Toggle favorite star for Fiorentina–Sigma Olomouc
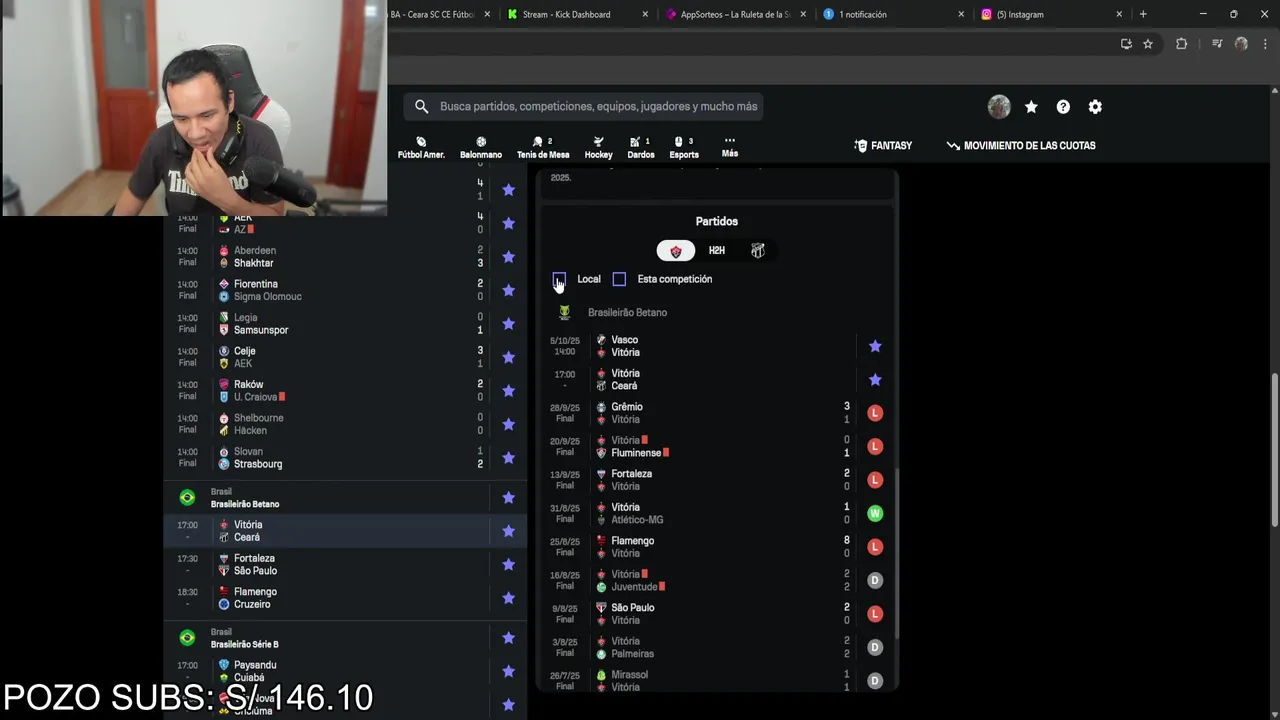Screen dimensions: 1280x720 pyautogui.click(x=508, y=290)
